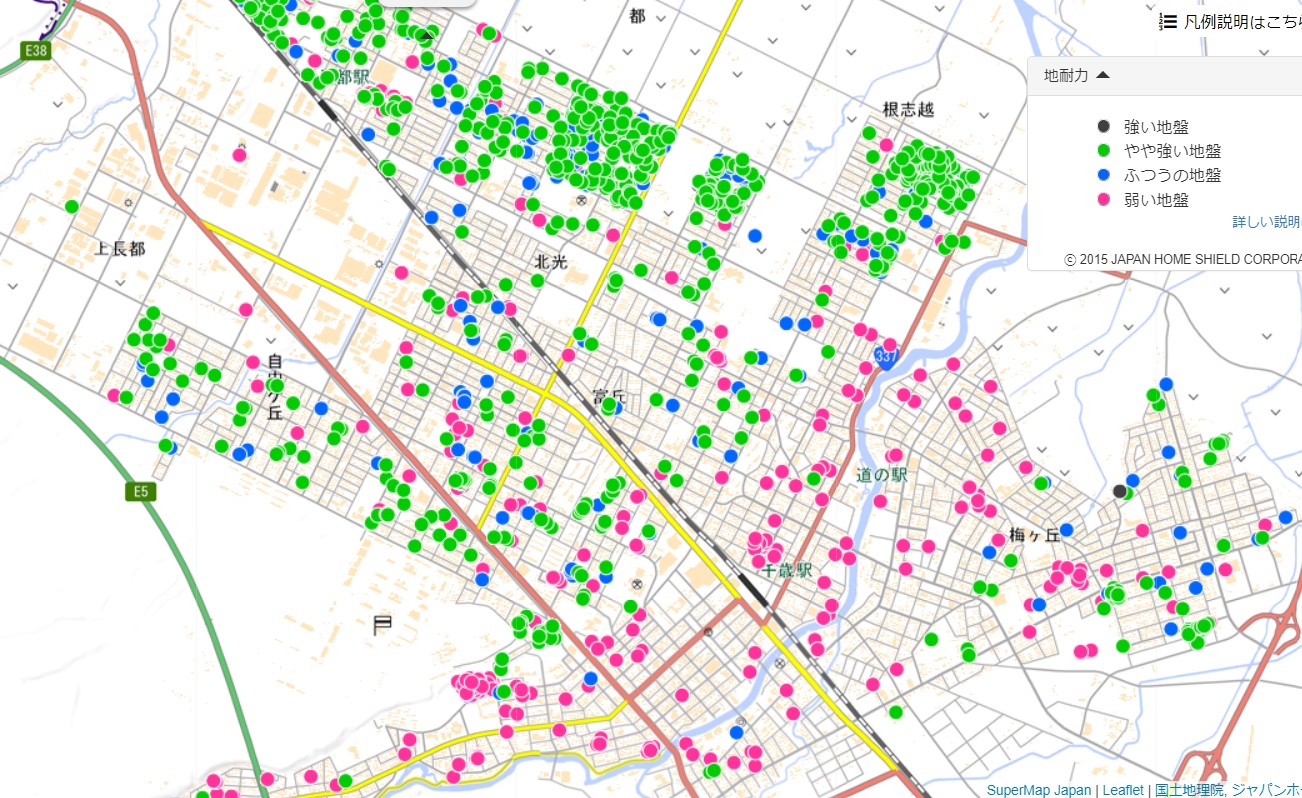The image size is (1302, 798).
Task: Open the Leaflet attribution link
Action: pos(1122,790)
